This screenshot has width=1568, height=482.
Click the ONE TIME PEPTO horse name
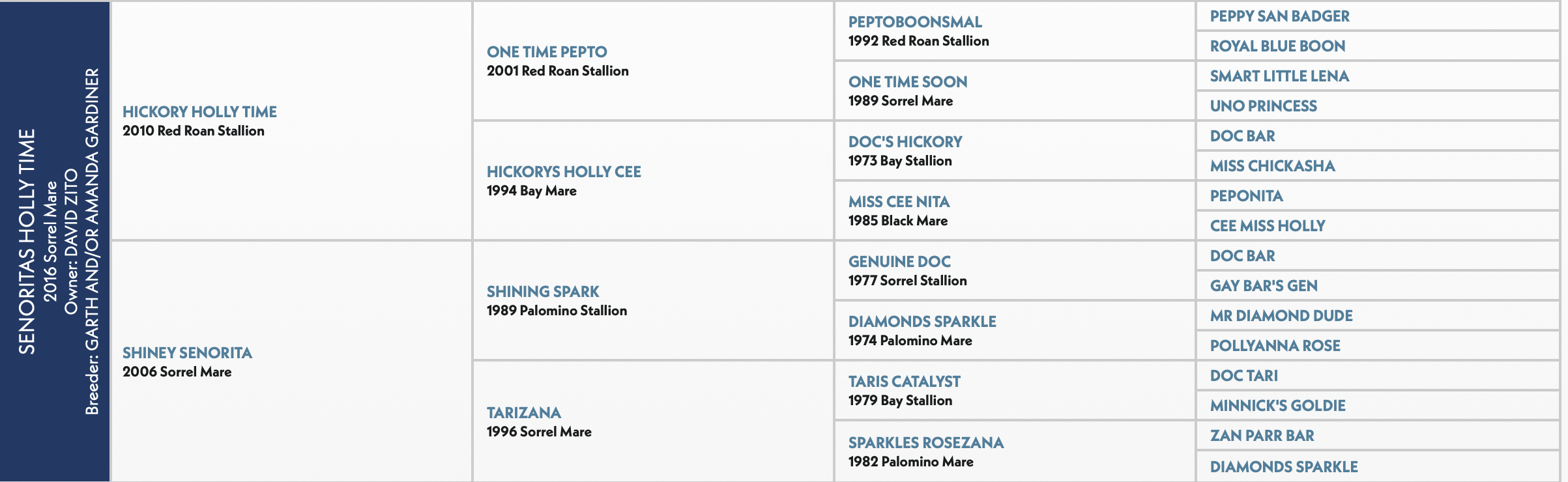(547, 52)
